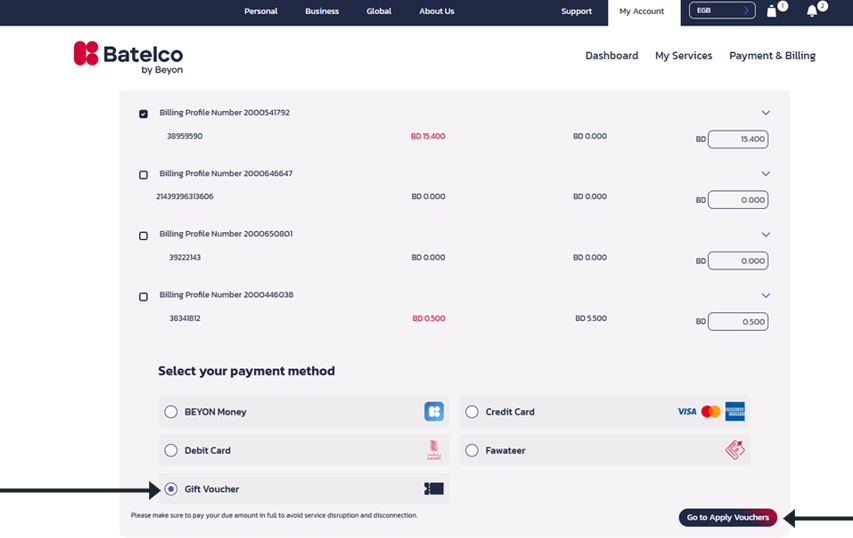Click due amount BD 15.400 in red

coord(428,136)
